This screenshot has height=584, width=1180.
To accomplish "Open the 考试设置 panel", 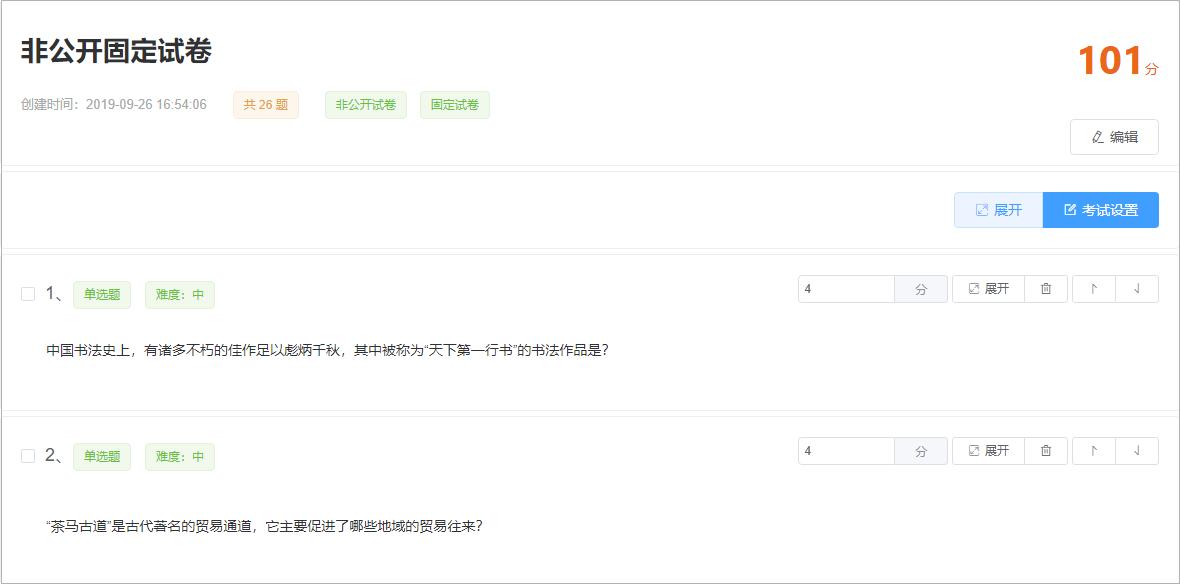I will coord(1100,209).
